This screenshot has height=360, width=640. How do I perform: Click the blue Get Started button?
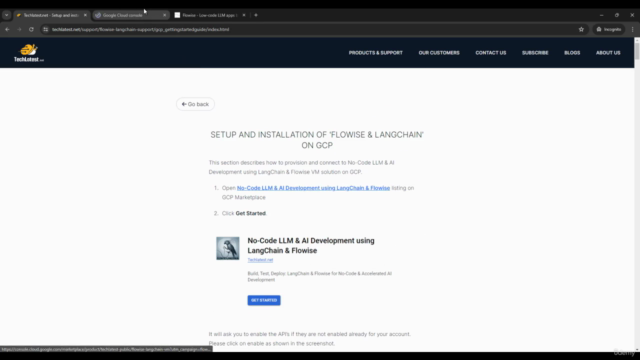pyautogui.click(x=264, y=300)
